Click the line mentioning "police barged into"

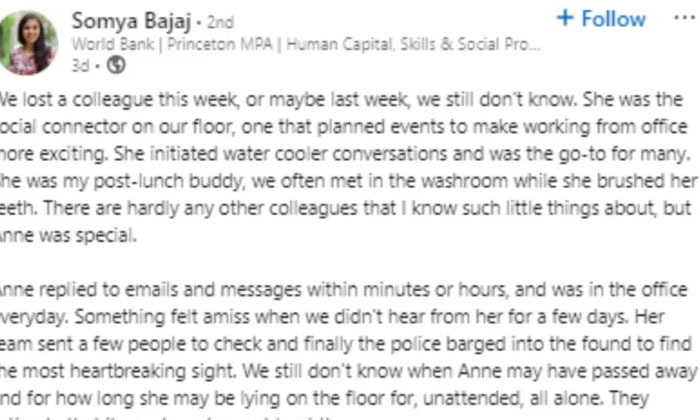point(340,341)
